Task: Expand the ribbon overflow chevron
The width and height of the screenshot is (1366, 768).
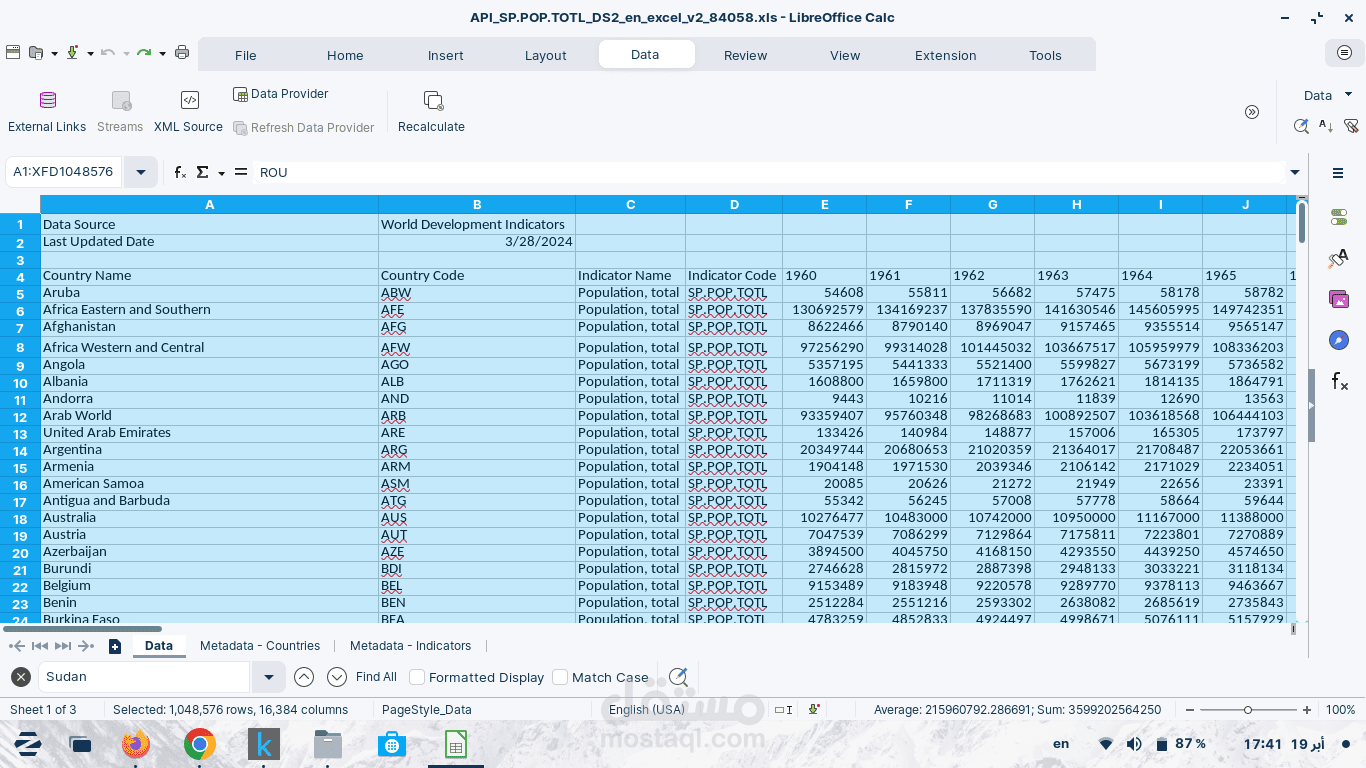Action: click(x=1252, y=112)
